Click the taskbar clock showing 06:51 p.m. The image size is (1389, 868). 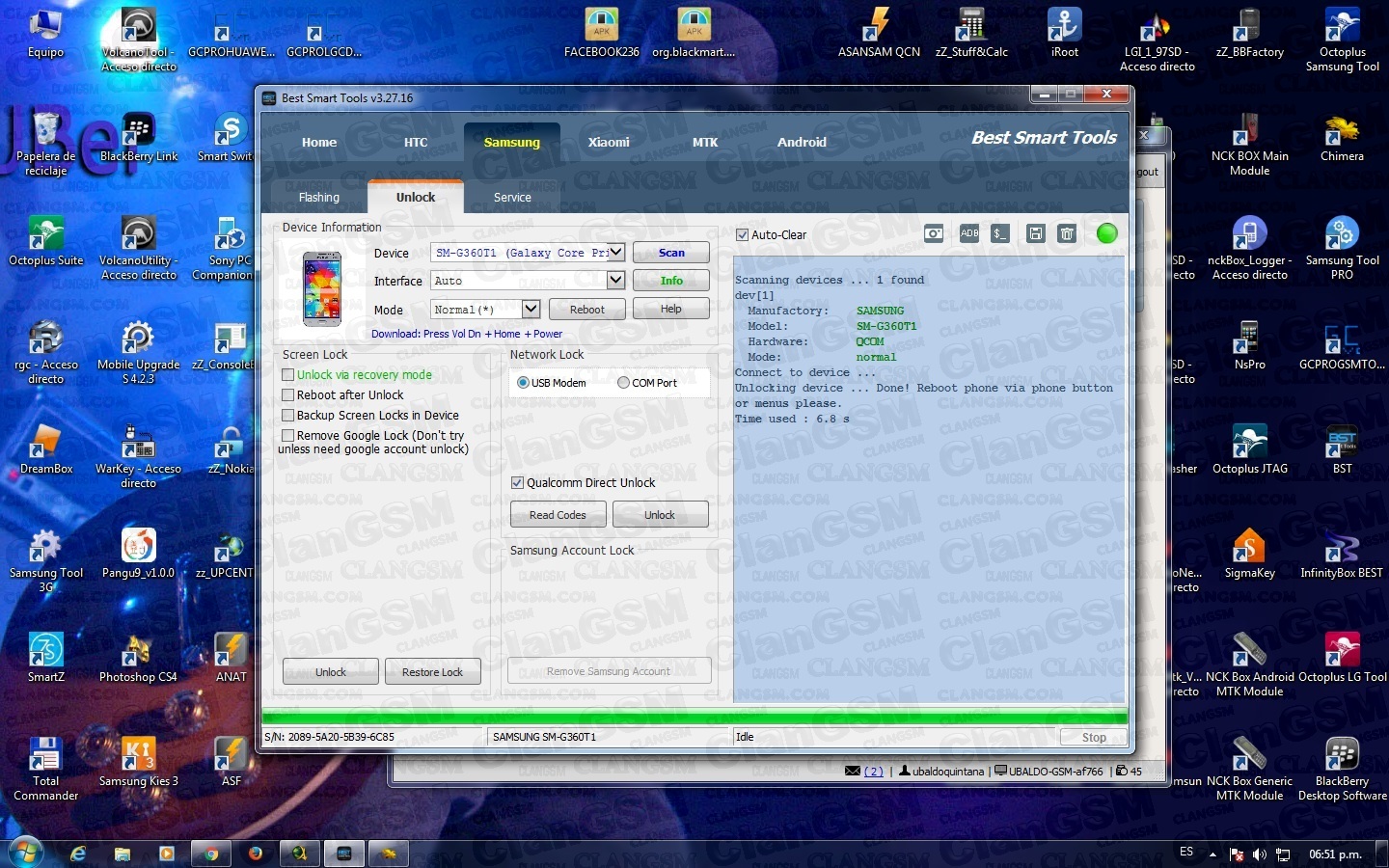click(x=1335, y=854)
